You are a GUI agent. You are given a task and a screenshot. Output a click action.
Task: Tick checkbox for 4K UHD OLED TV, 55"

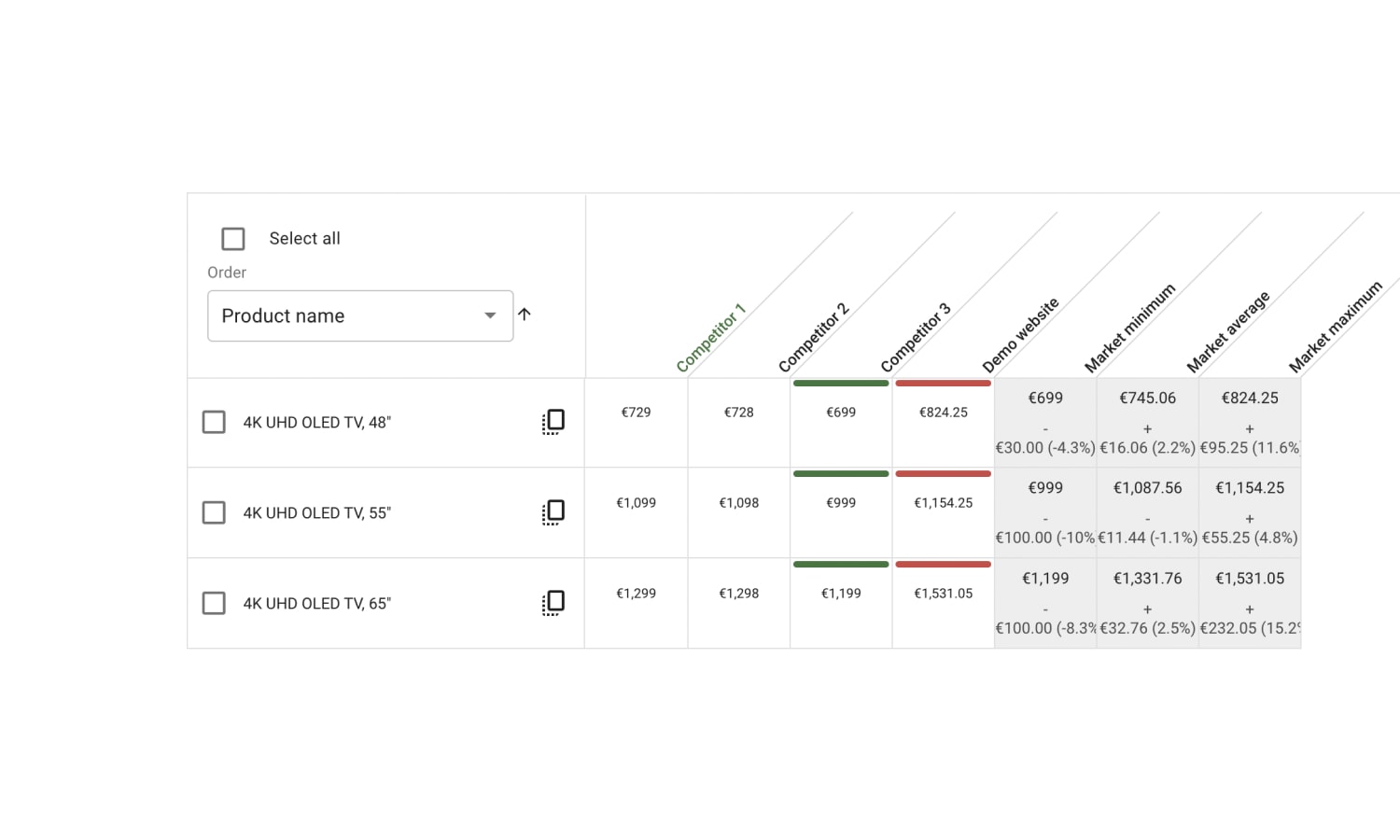214,512
